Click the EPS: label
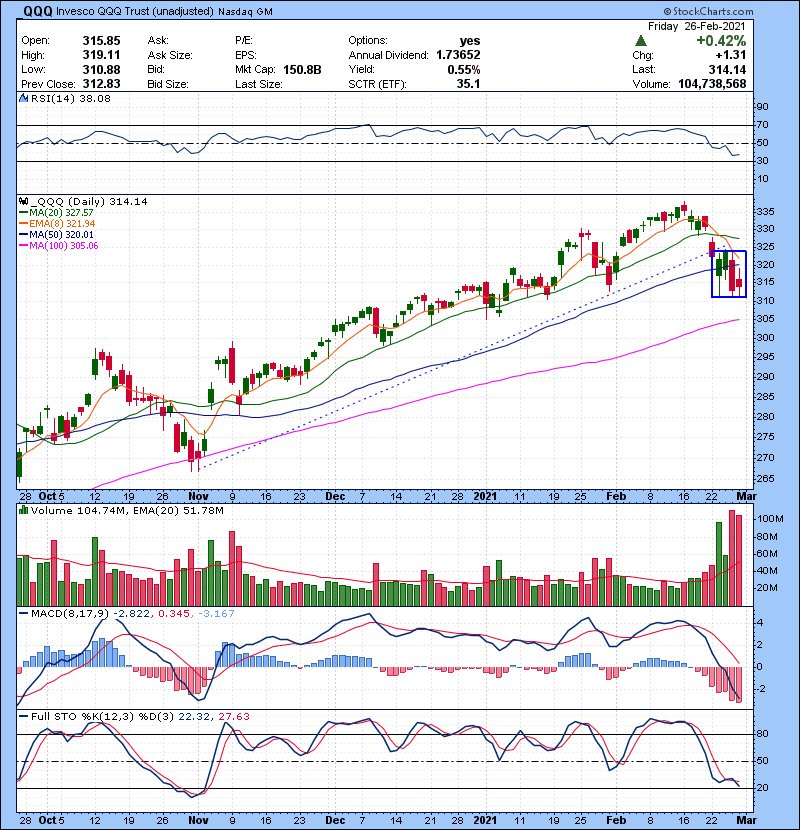Screen dimensions: 800x830 click(x=246, y=55)
